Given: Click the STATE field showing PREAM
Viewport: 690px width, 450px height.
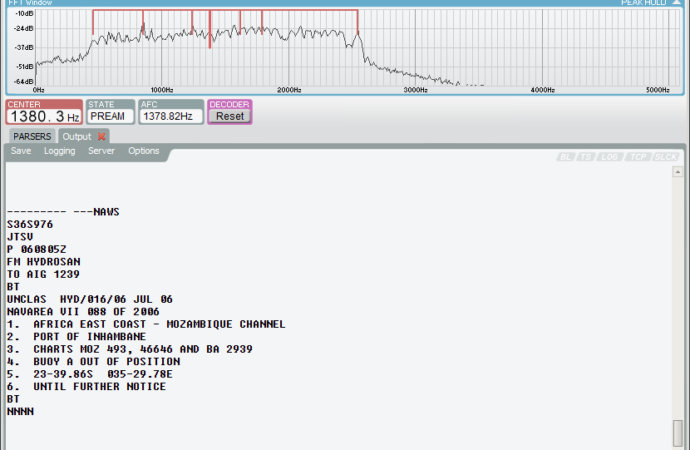Looking at the screenshot, I should pos(110,116).
